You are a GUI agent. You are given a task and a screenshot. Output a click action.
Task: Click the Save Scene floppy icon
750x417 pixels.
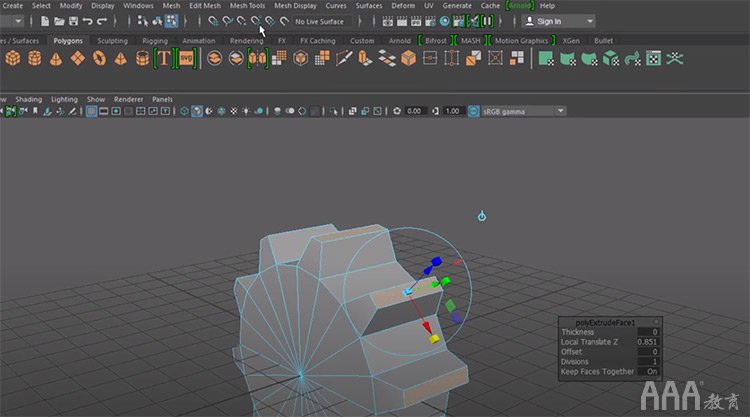(73, 21)
